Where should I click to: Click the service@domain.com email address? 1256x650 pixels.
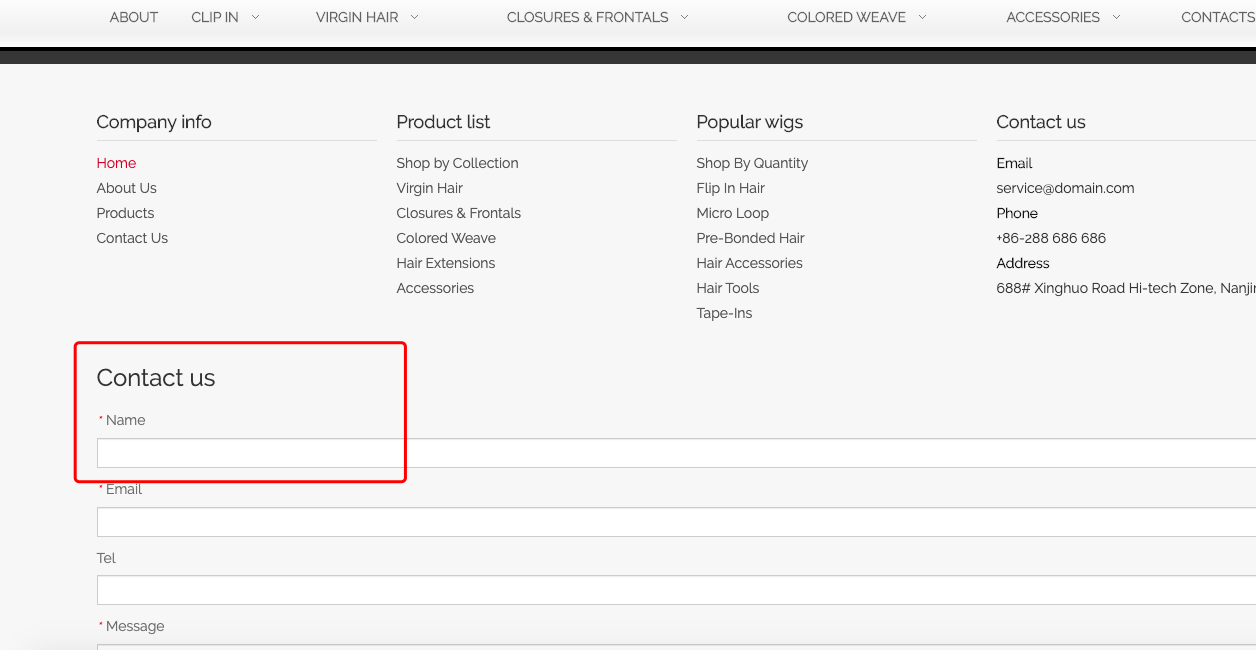(1065, 188)
